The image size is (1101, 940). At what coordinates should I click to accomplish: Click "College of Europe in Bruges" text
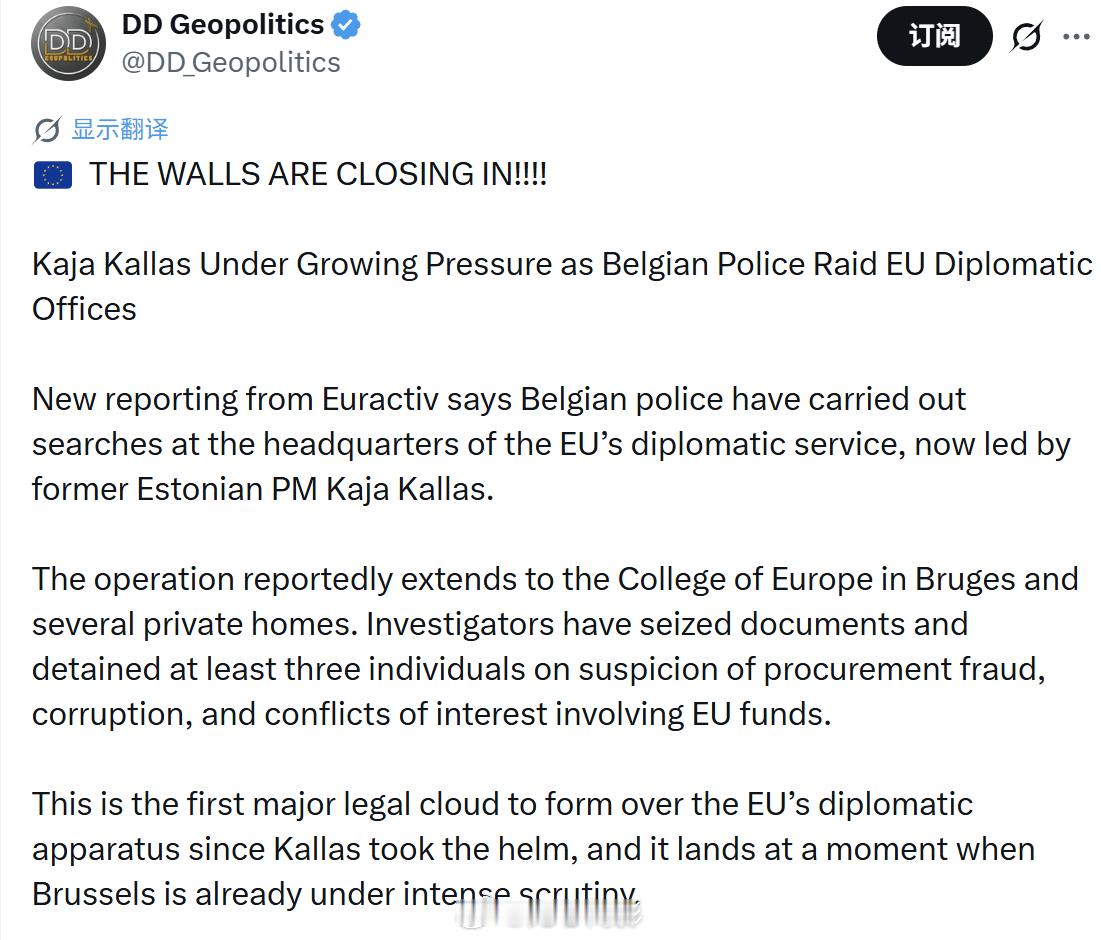coord(847,579)
